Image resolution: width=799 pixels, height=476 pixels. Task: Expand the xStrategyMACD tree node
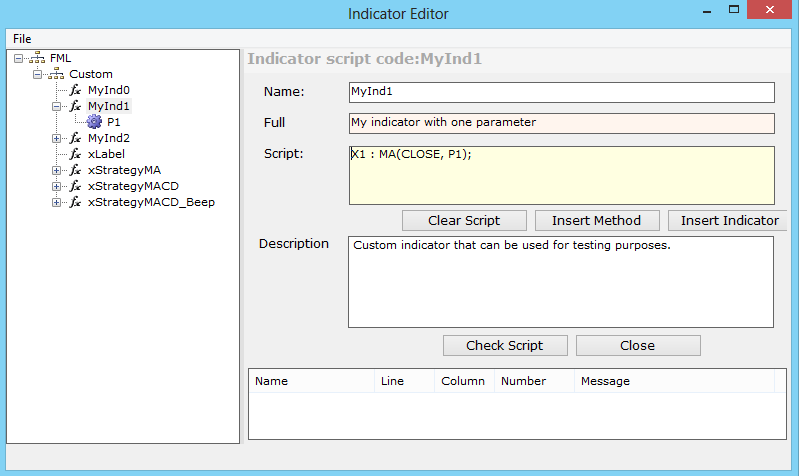point(56,186)
